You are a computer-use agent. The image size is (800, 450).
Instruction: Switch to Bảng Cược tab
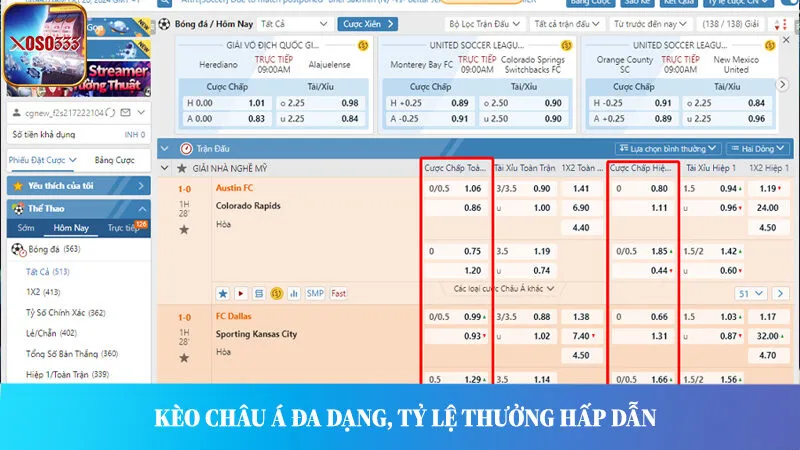[115, 160]
